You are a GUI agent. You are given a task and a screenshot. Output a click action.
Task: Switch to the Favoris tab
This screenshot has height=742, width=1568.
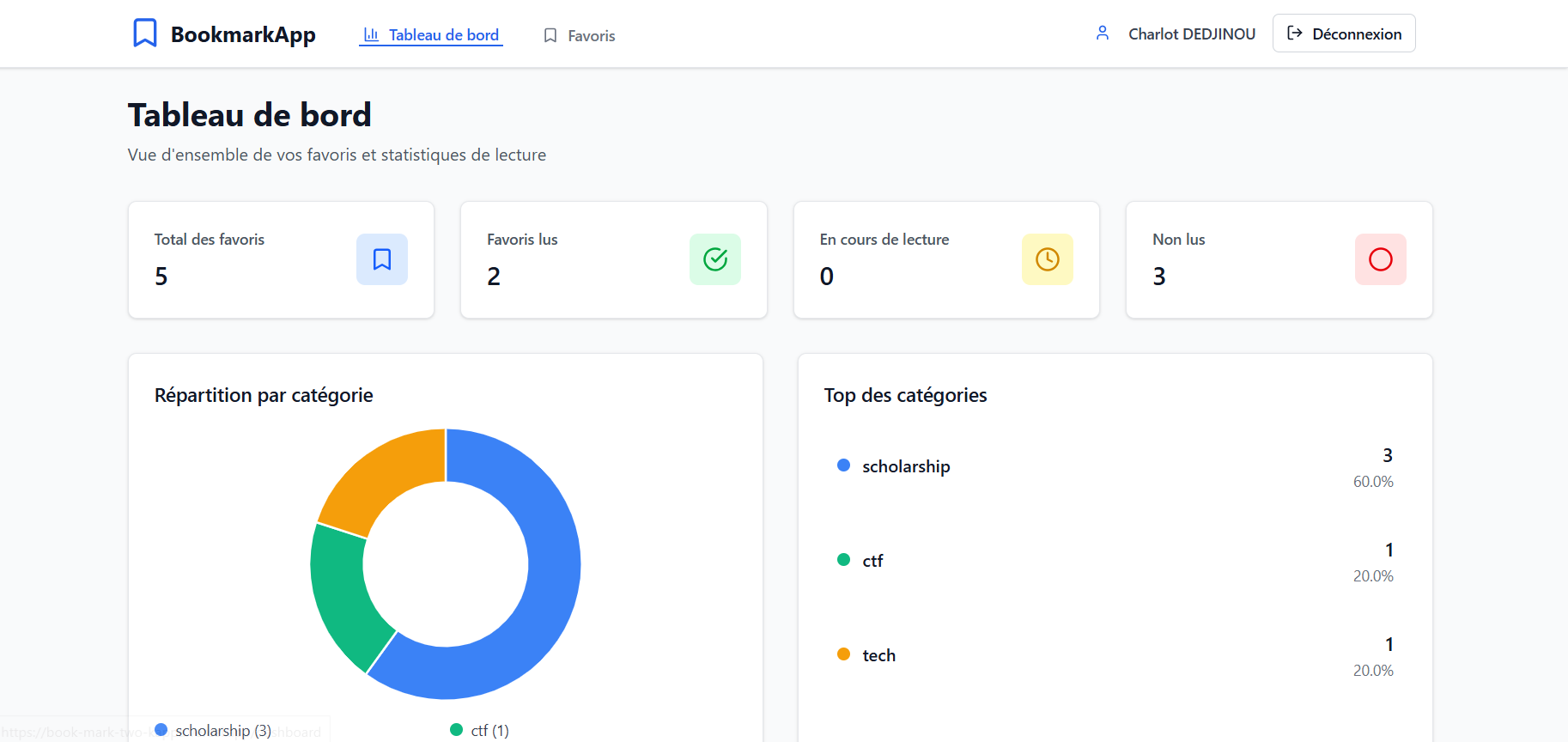[591, 36]
